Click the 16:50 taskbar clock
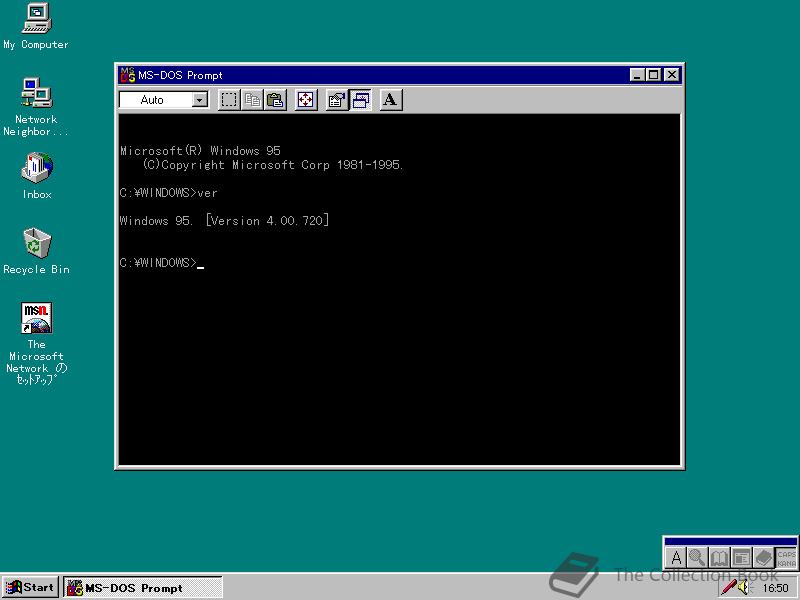Image resolution: width=800 pixels, height=600 pixels. pyautogui.click(x=776, y=588)
